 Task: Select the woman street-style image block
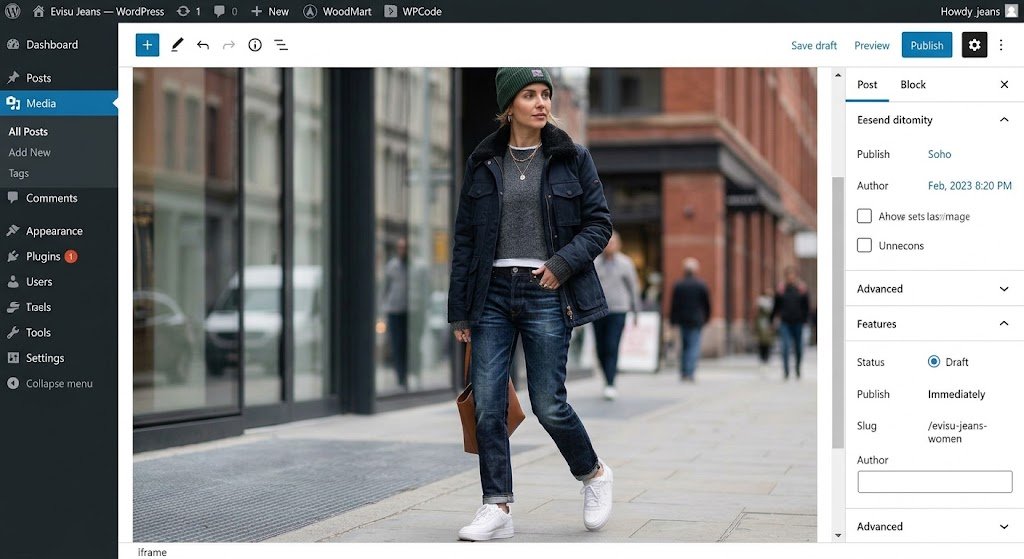475,305
